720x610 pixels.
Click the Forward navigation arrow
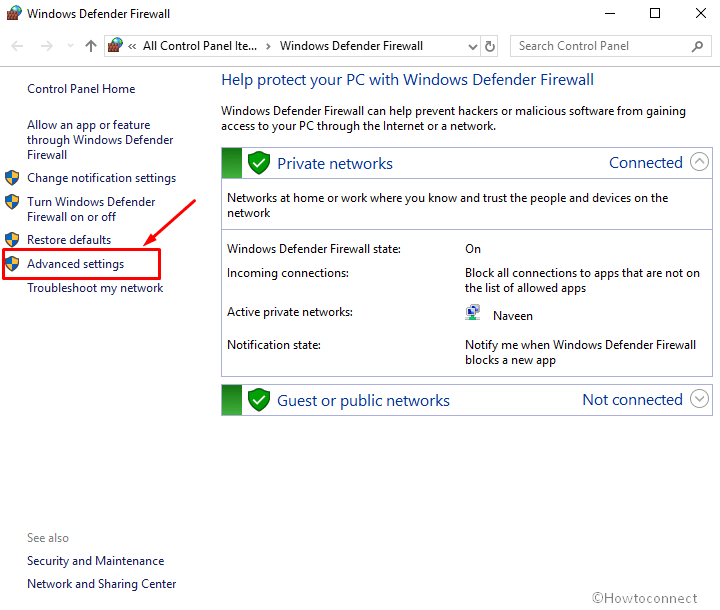click(46, 46)
